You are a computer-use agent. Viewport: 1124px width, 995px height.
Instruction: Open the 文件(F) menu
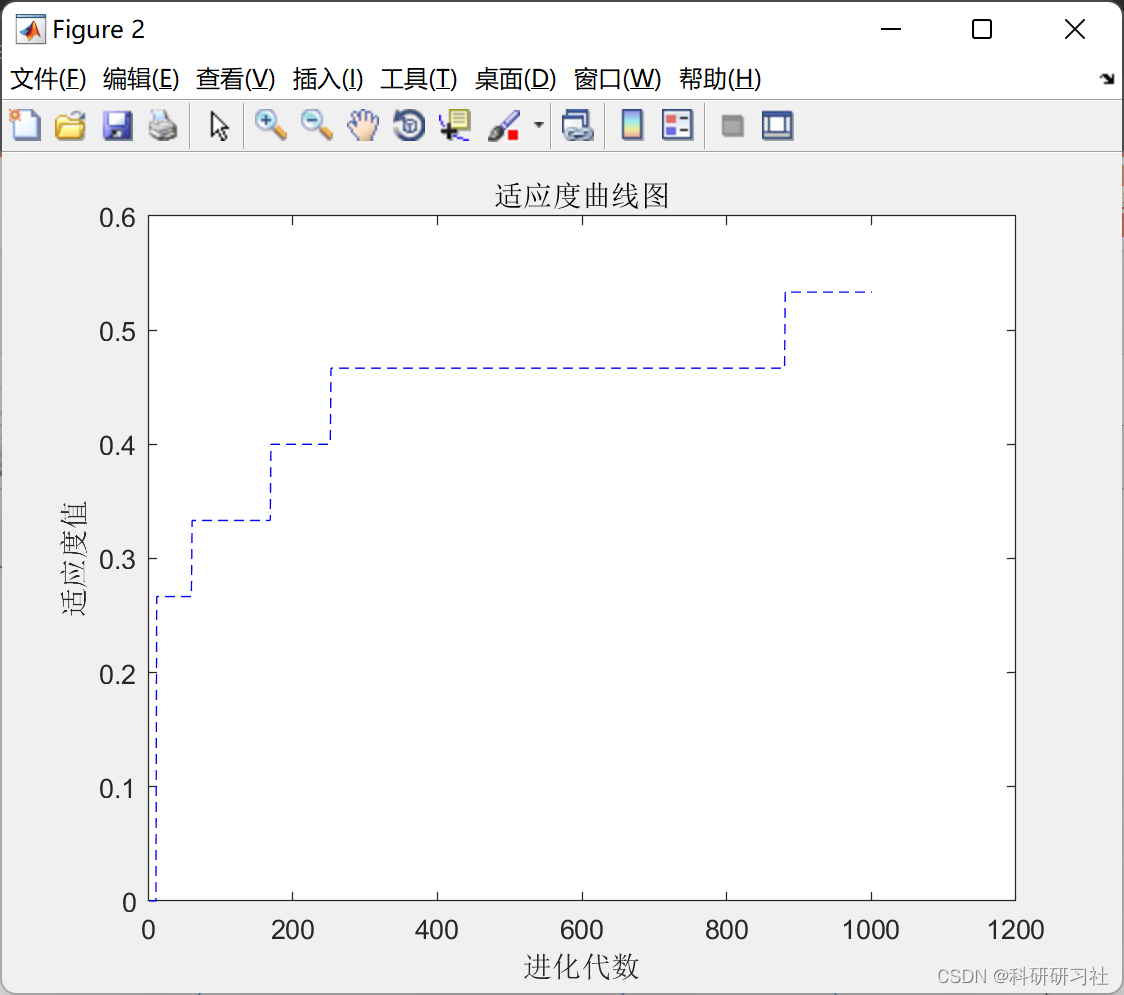(48, 79)
